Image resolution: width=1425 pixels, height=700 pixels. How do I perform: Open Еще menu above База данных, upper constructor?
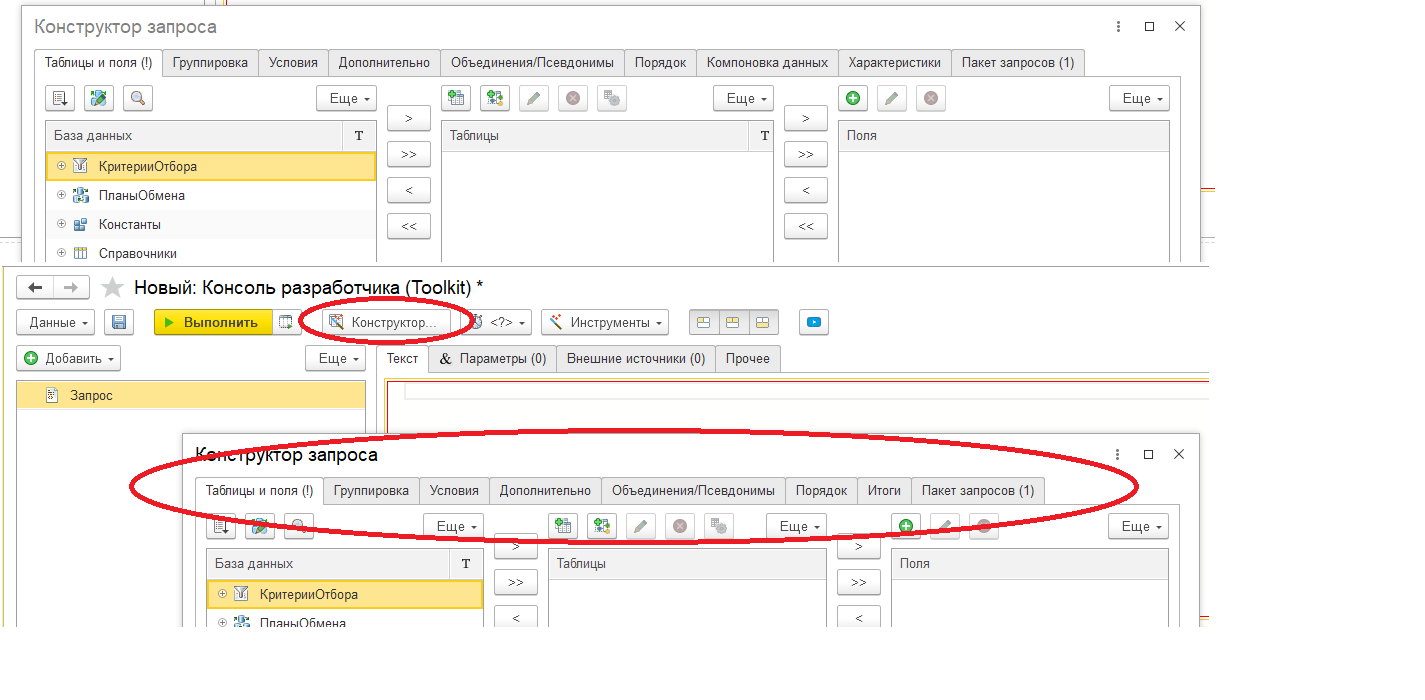[346, 98]
